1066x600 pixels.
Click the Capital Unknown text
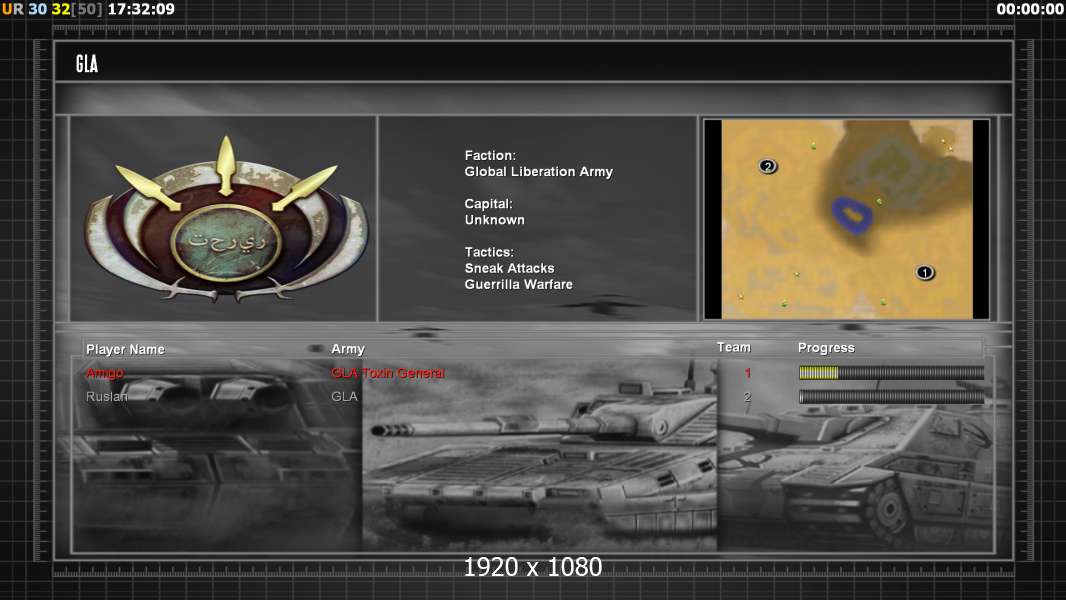pos(494,212)
